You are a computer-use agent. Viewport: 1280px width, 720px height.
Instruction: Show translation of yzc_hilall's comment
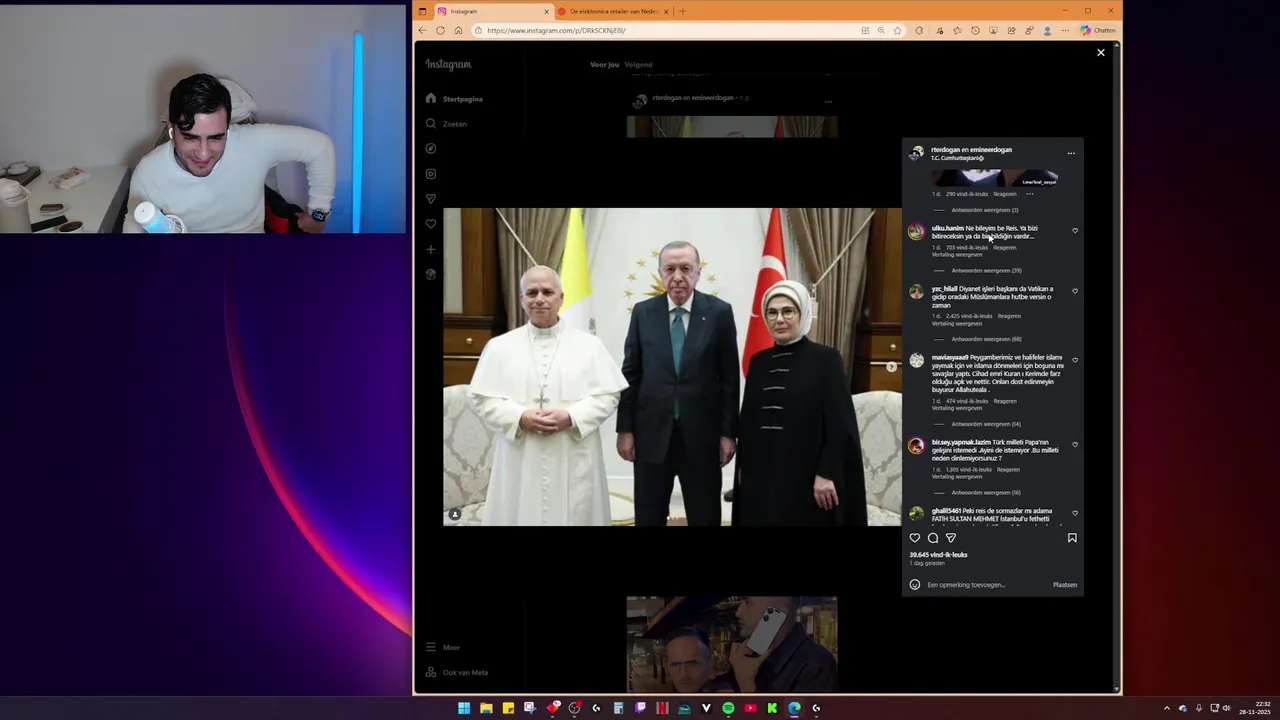coord(957,324)
